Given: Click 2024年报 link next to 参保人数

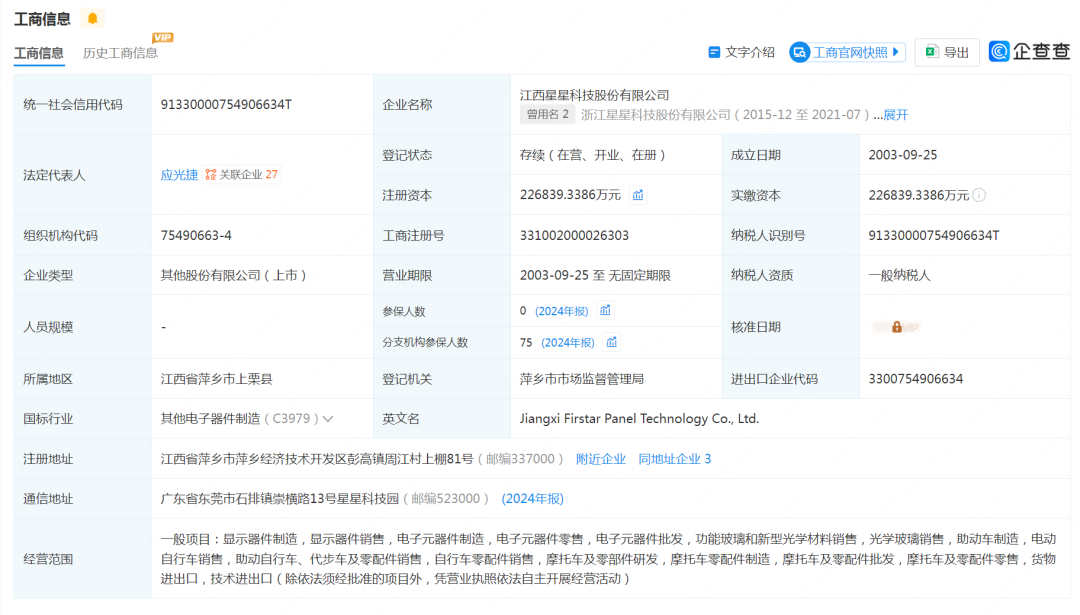Looking at the screenshot, I should [561, 311].
